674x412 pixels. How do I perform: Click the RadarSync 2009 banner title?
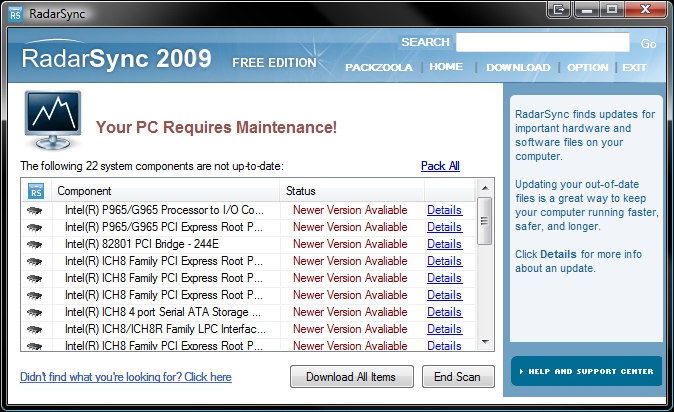click(116, 59)
